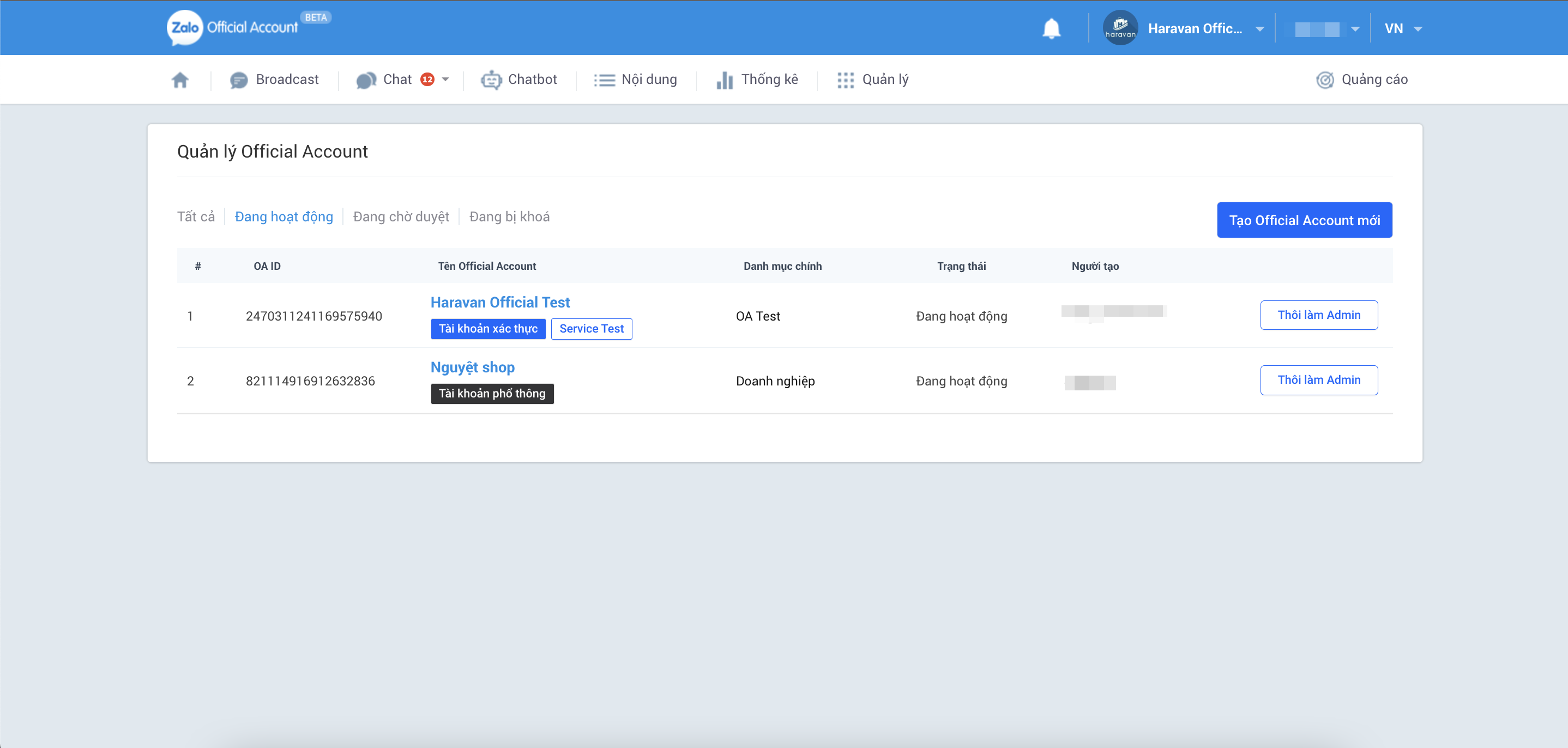Viewport: 1568px width, 748px height.
Task: Open the notifications bell
Action: click(1051, 28)
